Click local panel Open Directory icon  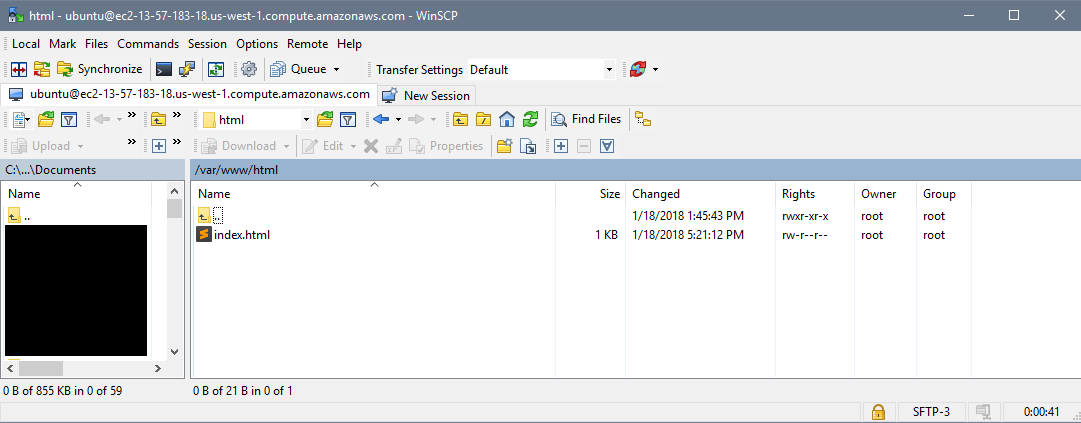(46, 120)
